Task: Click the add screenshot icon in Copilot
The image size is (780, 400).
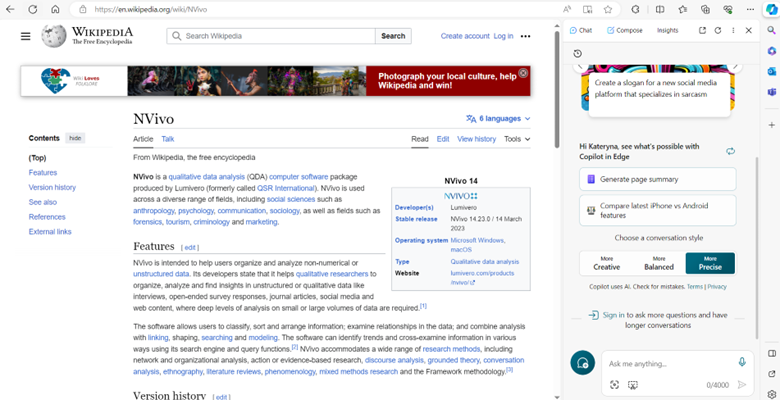Action: click(615, 384)
